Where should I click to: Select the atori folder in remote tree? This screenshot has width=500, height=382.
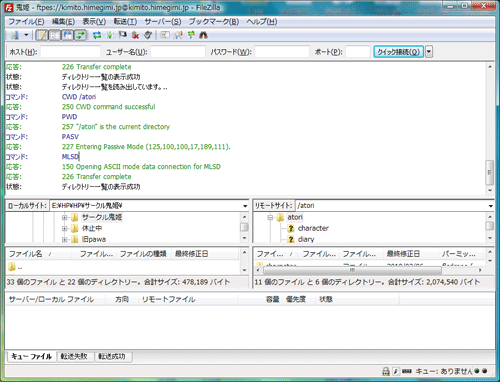click(295, 217)
